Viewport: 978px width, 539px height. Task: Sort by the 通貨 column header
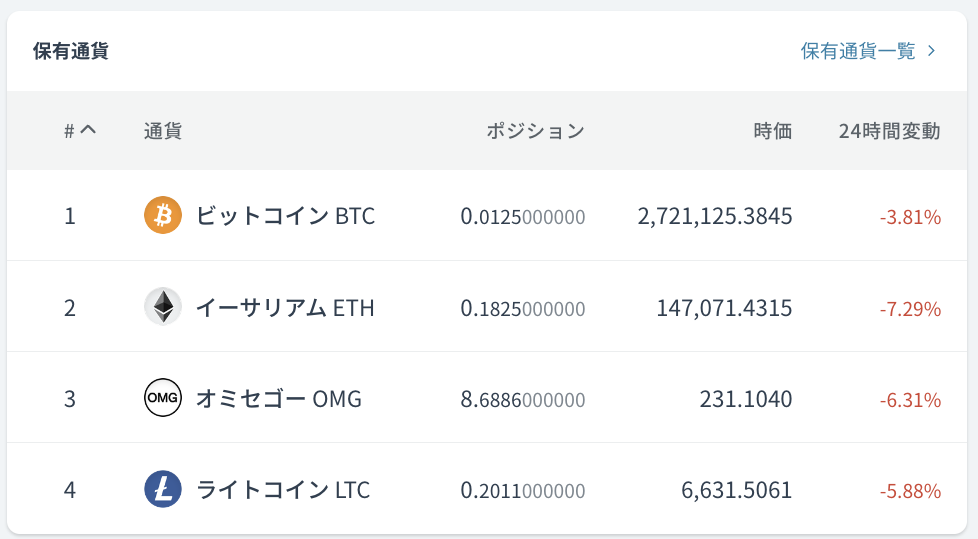click(163, 131)
